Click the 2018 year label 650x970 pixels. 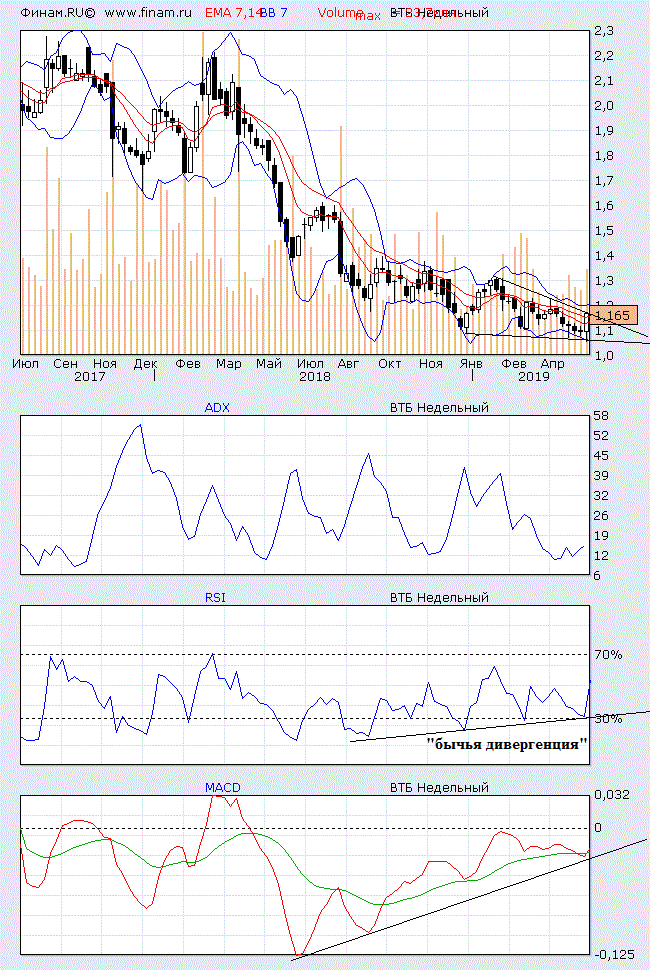(315, 377)
